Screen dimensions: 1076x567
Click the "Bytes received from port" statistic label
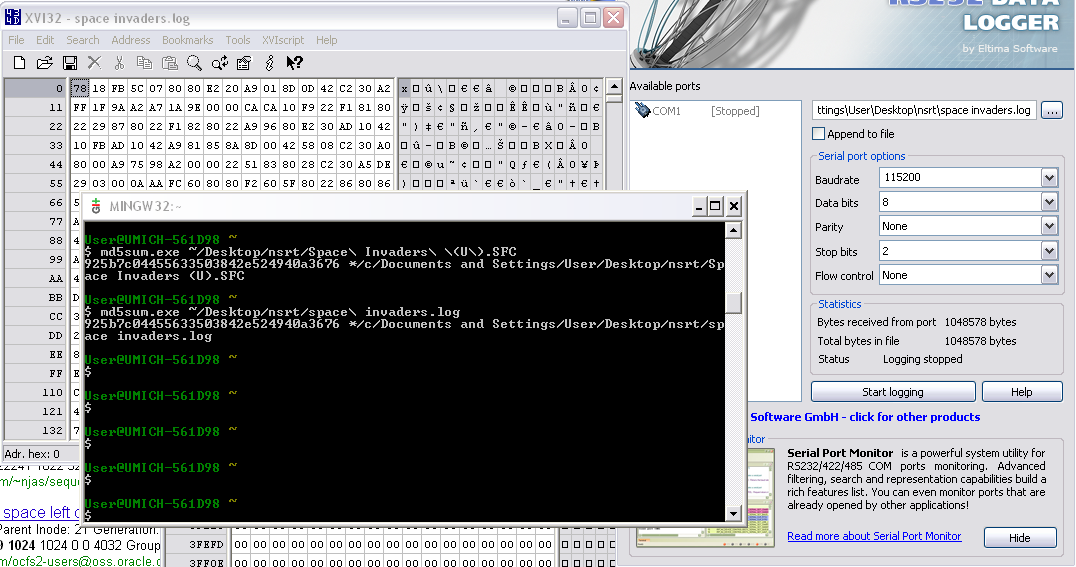[x=876, y=322]
